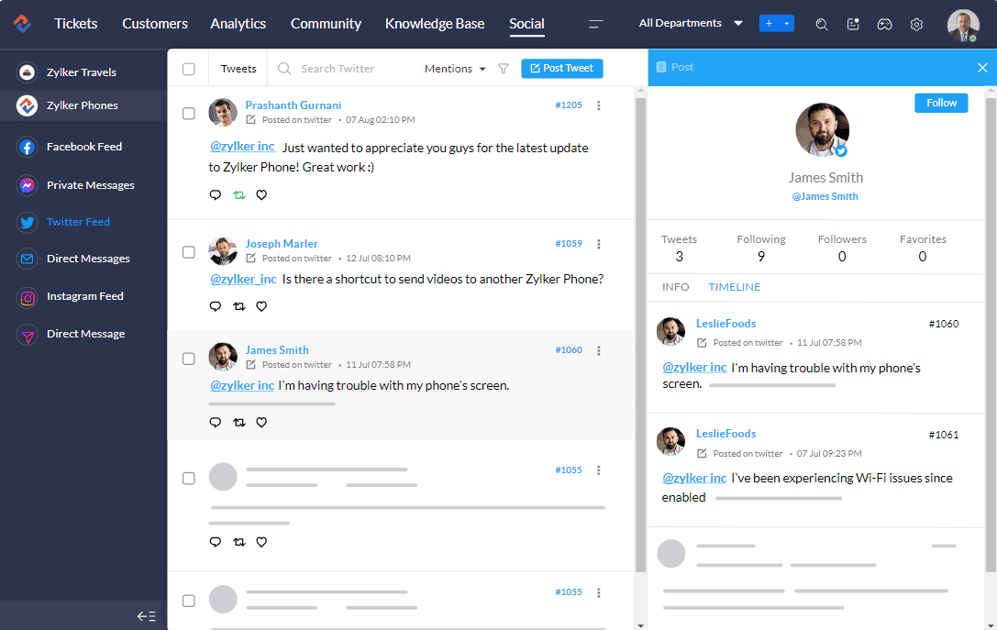Screen dimensions: 997x630
Task: Open the All Departments dropdown
Action: [691, 24]
